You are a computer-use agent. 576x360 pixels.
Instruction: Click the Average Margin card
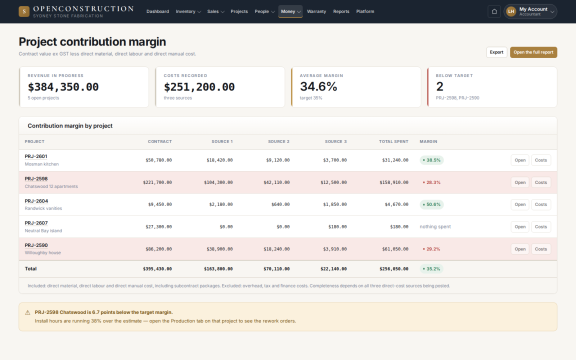[356, 87]
